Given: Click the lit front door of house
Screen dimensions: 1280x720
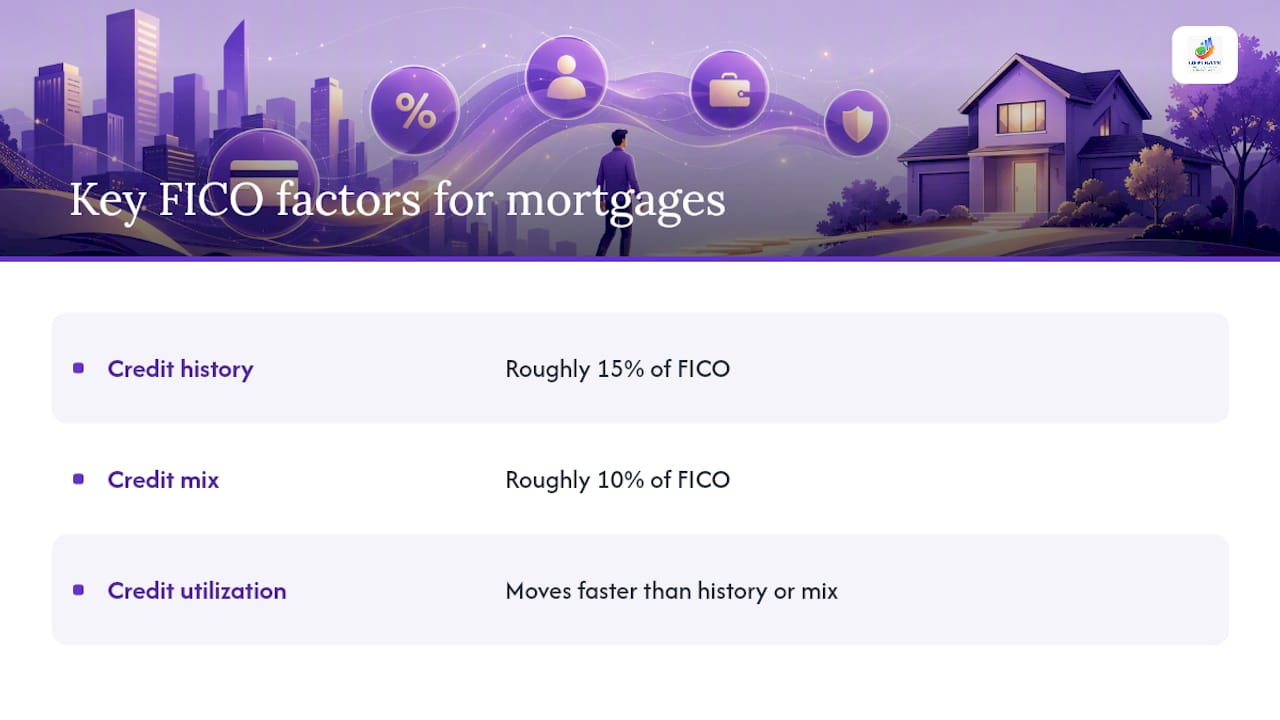Looking at the screenshot, I should [x=1025, y=186].
